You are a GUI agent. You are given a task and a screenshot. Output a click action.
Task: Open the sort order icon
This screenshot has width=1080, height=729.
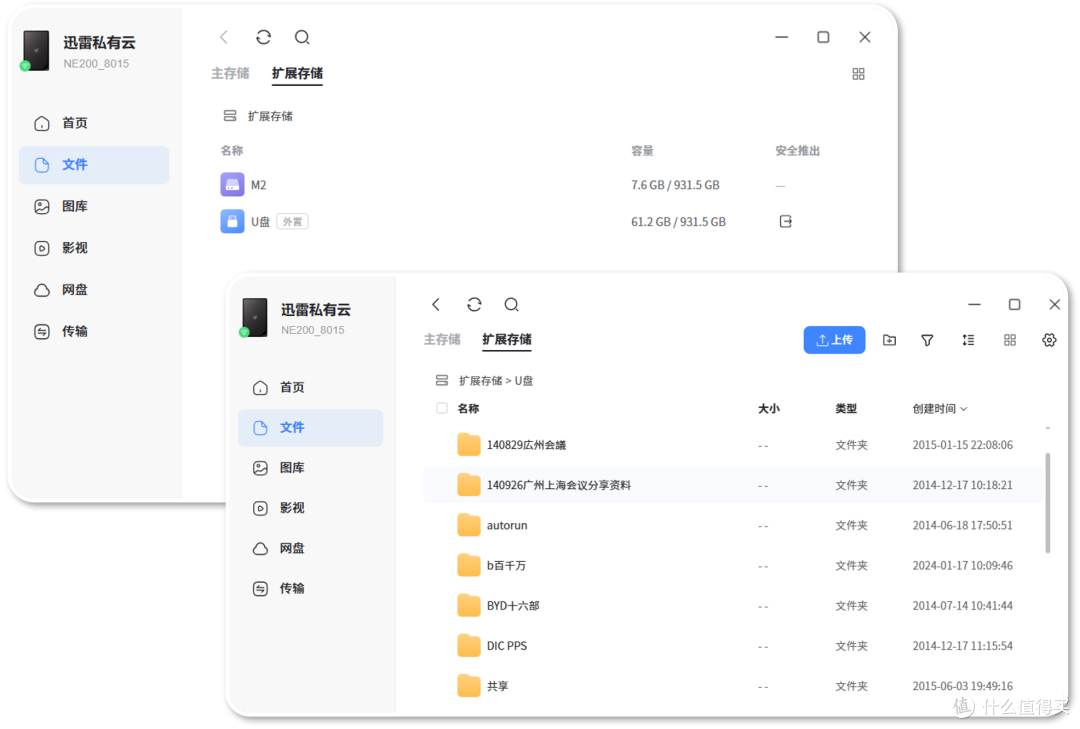[968, 340]
